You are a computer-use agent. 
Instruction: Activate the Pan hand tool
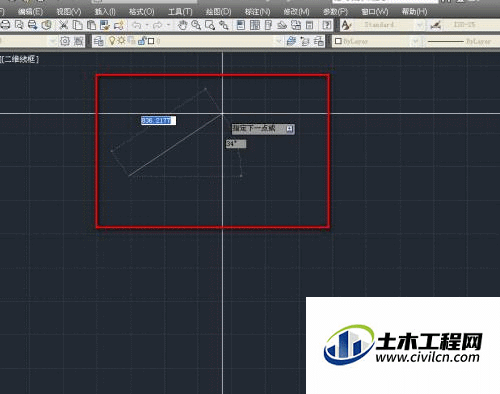click(182, 25)
